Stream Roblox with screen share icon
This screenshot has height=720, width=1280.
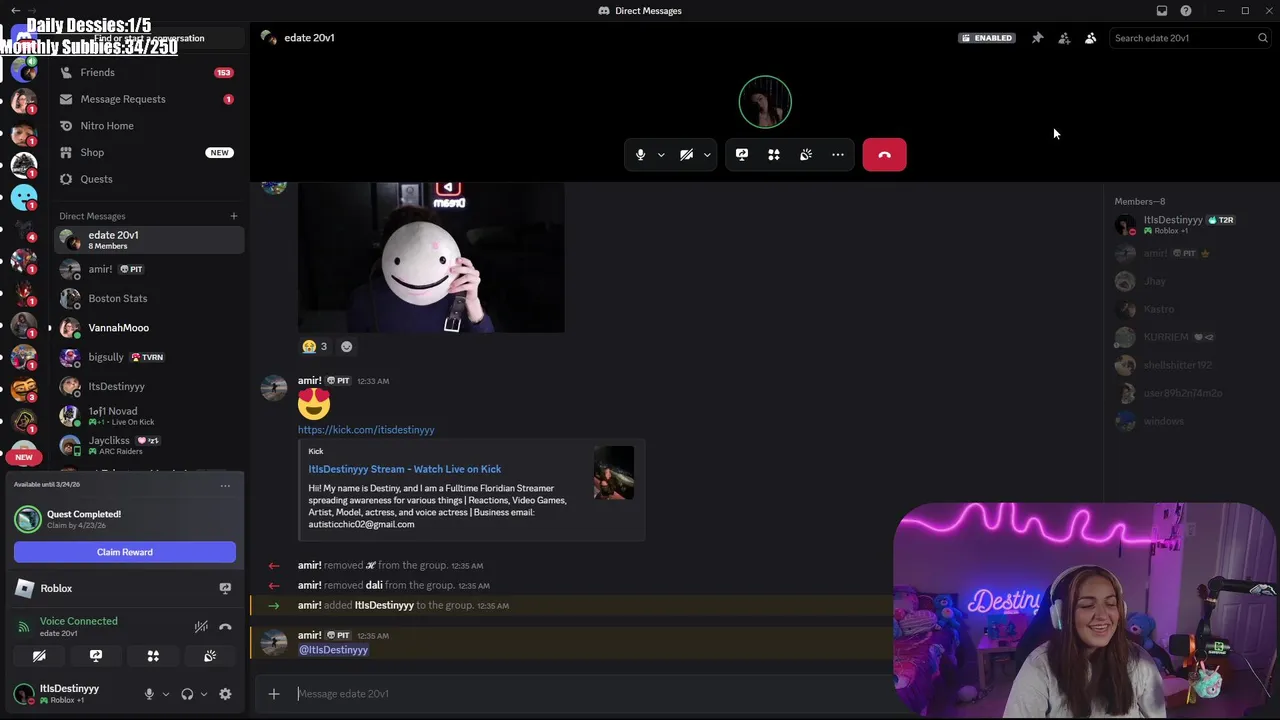click(x=225, y=589)
